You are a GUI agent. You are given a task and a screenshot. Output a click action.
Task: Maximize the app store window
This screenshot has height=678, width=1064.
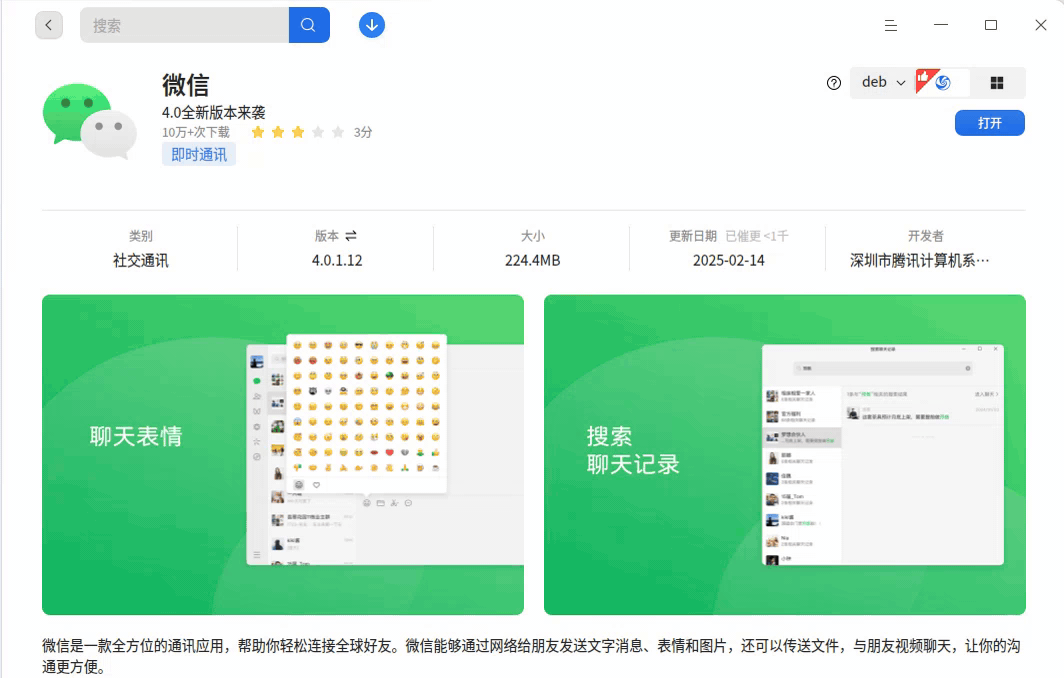coord(991,25)
